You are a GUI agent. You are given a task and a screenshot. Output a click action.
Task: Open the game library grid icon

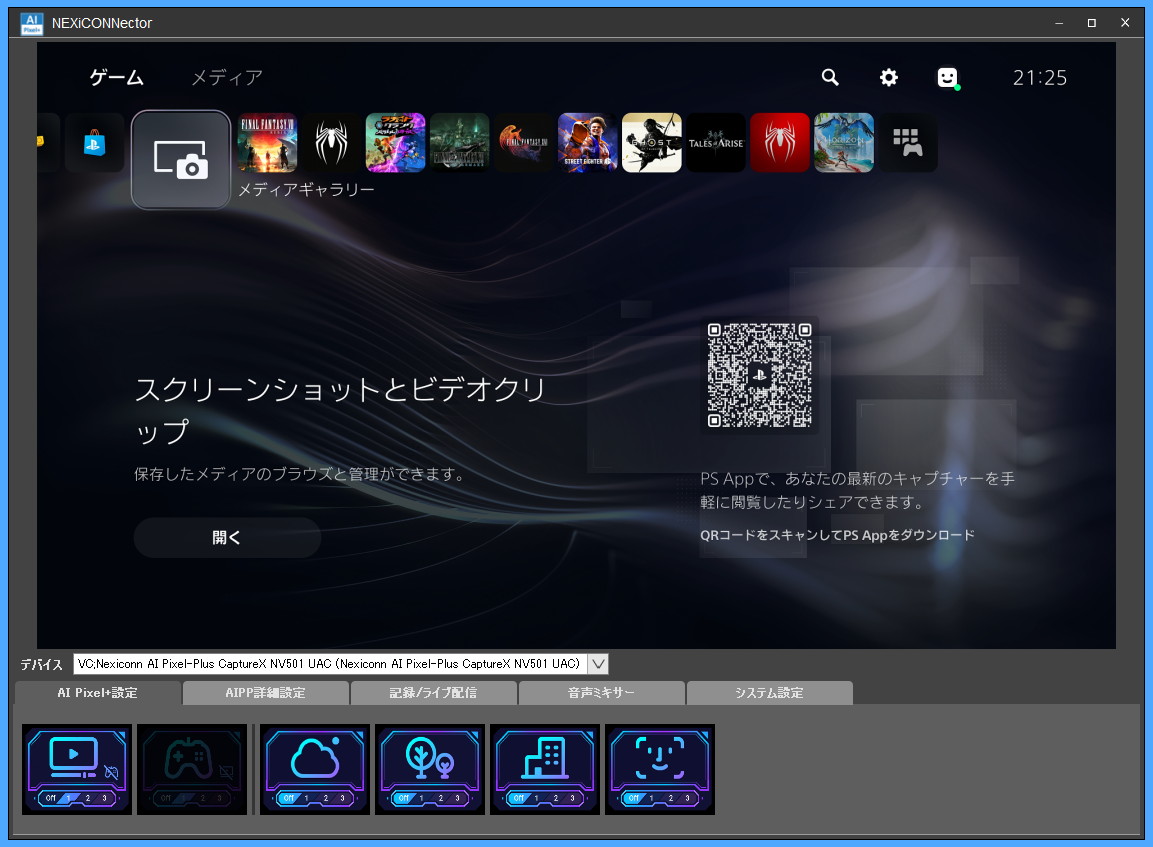tap(907, 143)
